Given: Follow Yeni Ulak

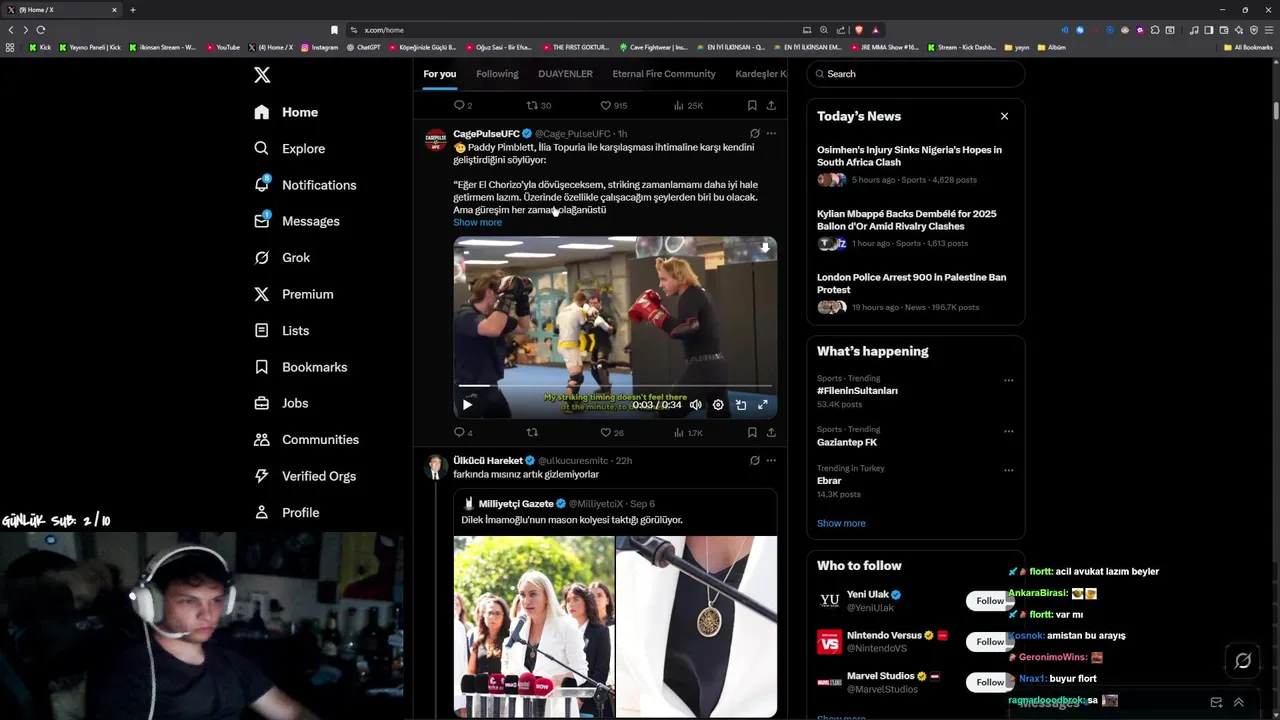Looking at the screenshot, I should coord(990,601).
